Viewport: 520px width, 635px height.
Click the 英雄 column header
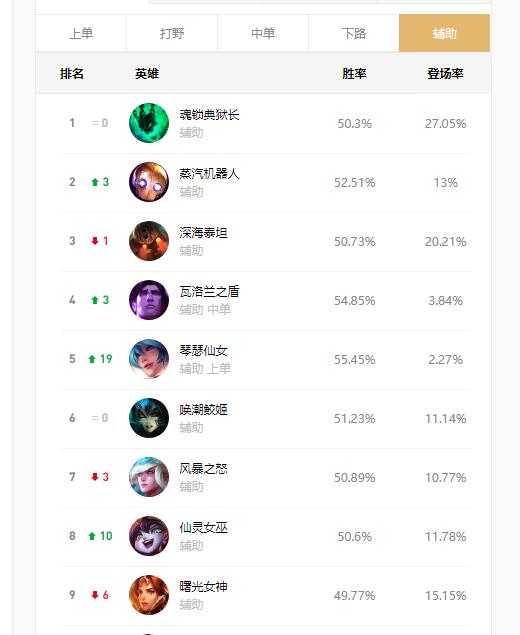pos(147,74)
